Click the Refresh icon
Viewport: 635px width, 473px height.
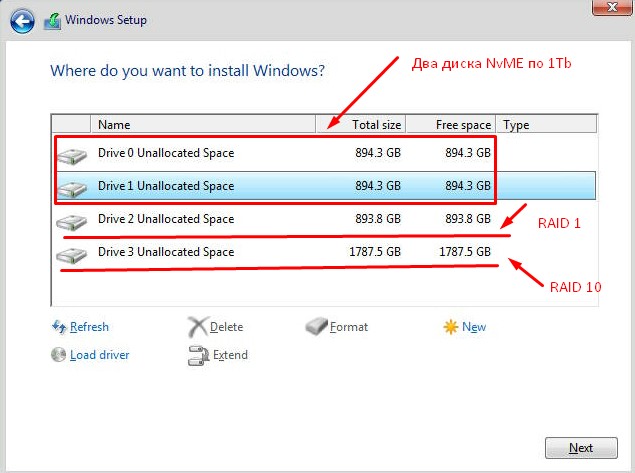click(x=58, y=327)
